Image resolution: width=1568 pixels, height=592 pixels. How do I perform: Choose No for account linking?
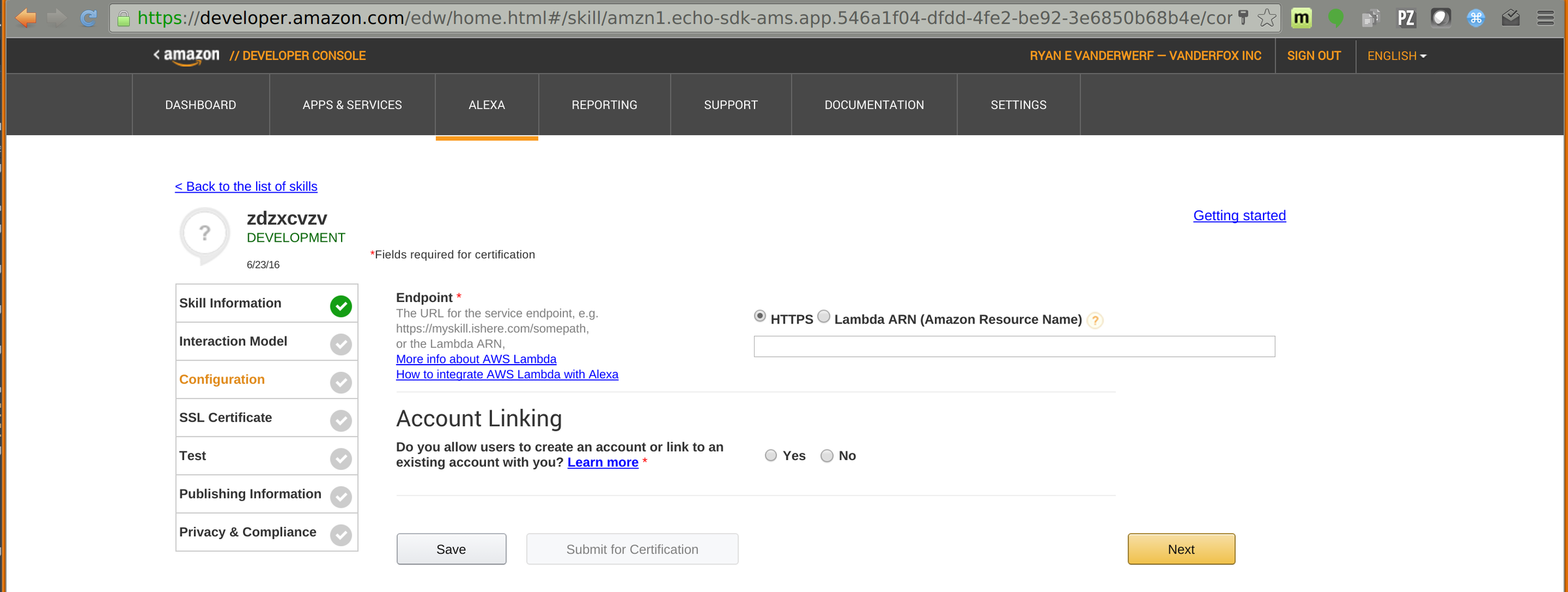[x=827, y=455]
